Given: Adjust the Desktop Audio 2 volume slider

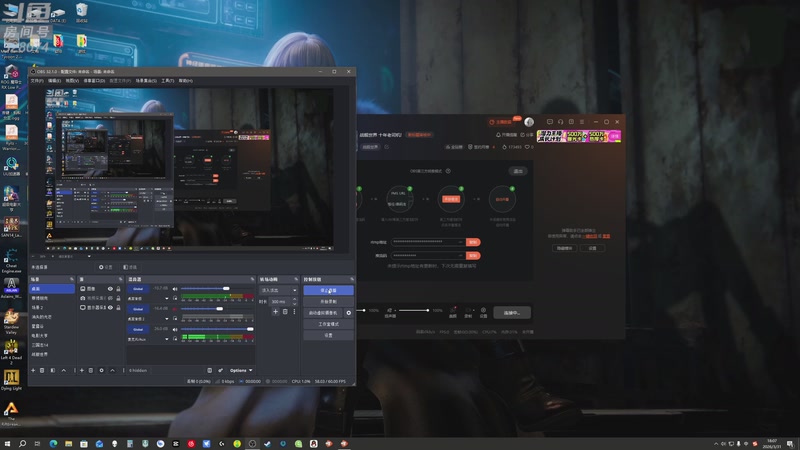Looking at the screenshot, I should 217,309.
